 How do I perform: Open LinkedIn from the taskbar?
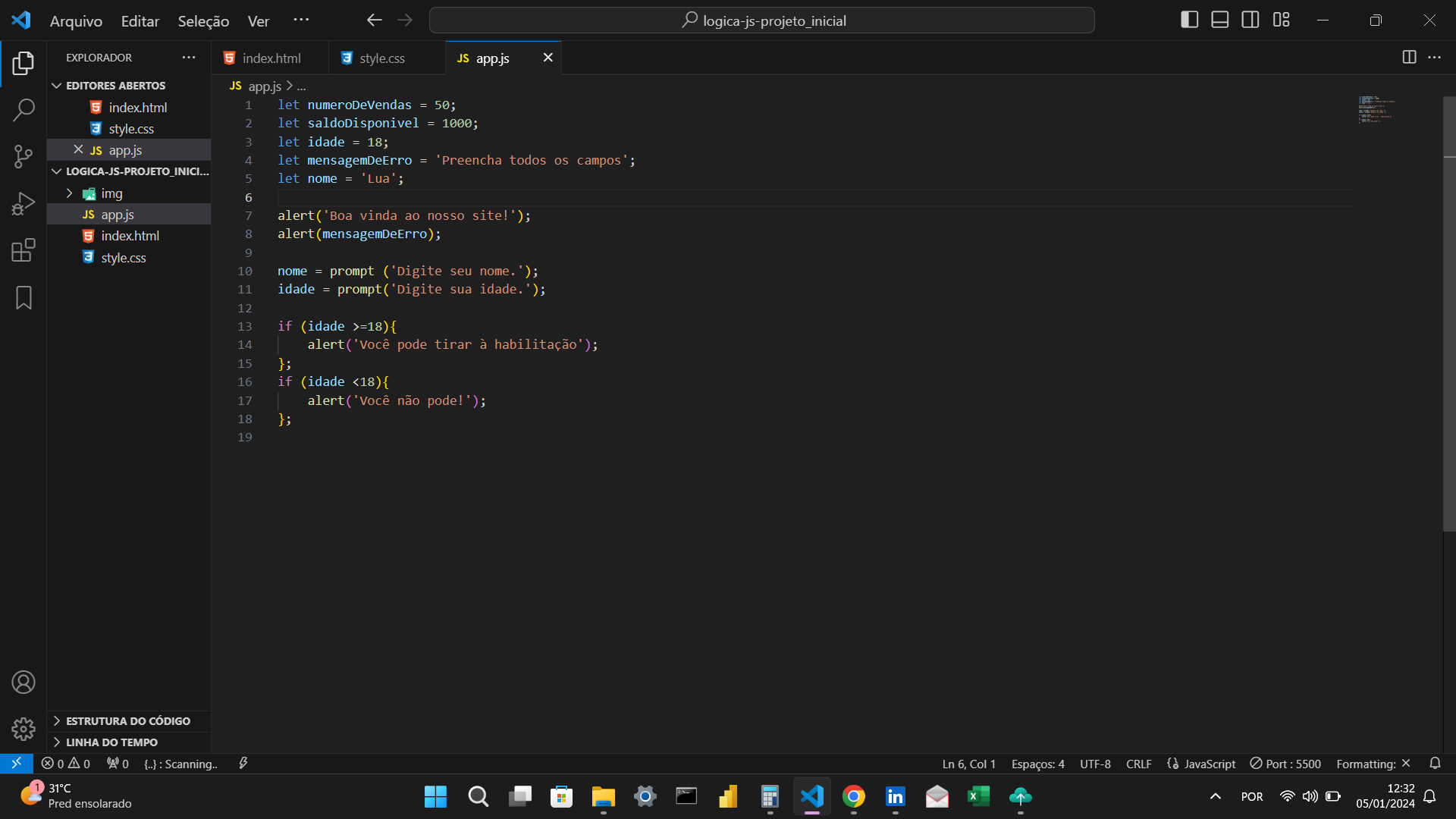[x=895, y=796]
